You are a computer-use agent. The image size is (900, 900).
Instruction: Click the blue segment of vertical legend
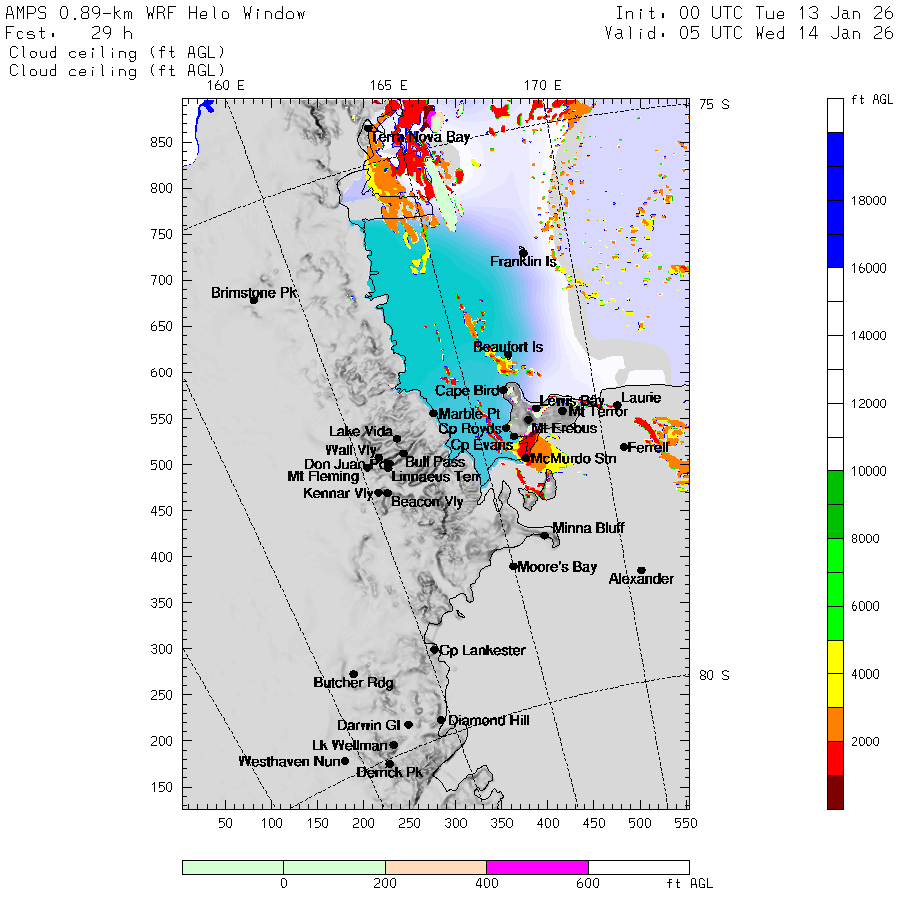(x=835, y=200)
